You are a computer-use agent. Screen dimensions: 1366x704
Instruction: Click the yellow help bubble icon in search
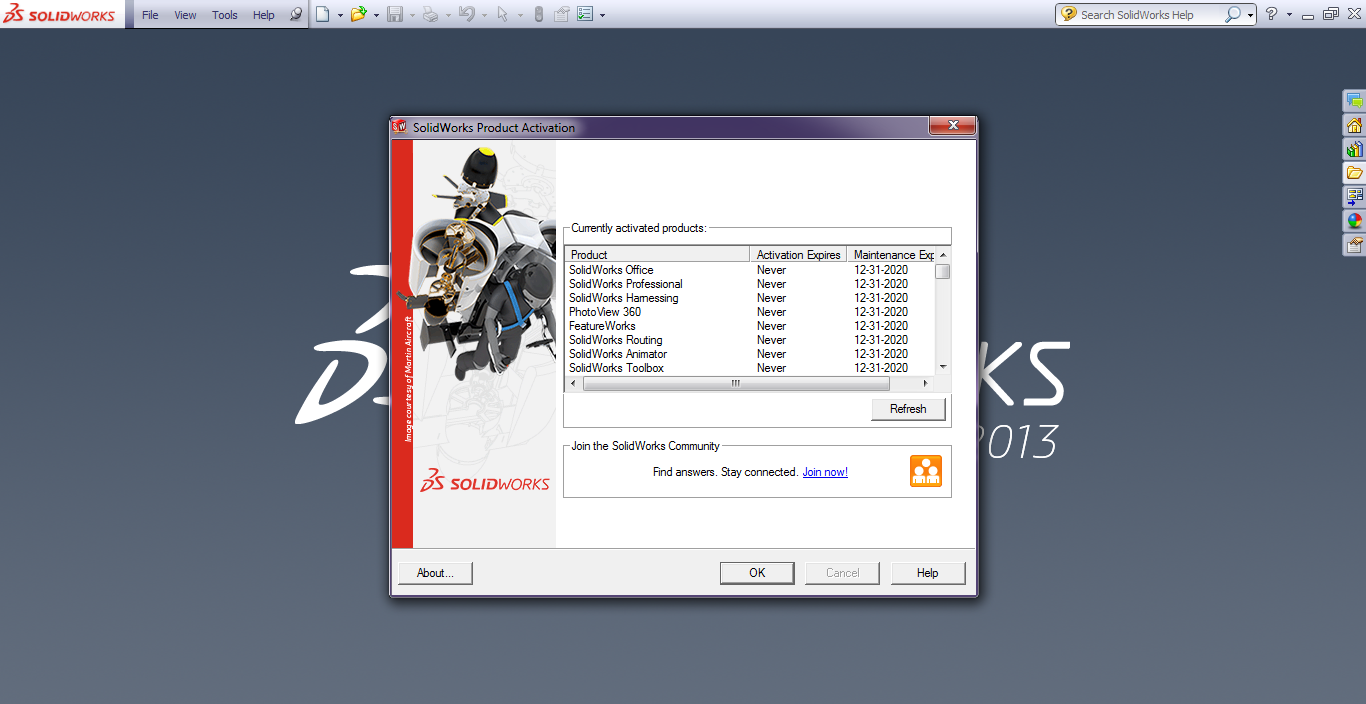[1069, 14]
